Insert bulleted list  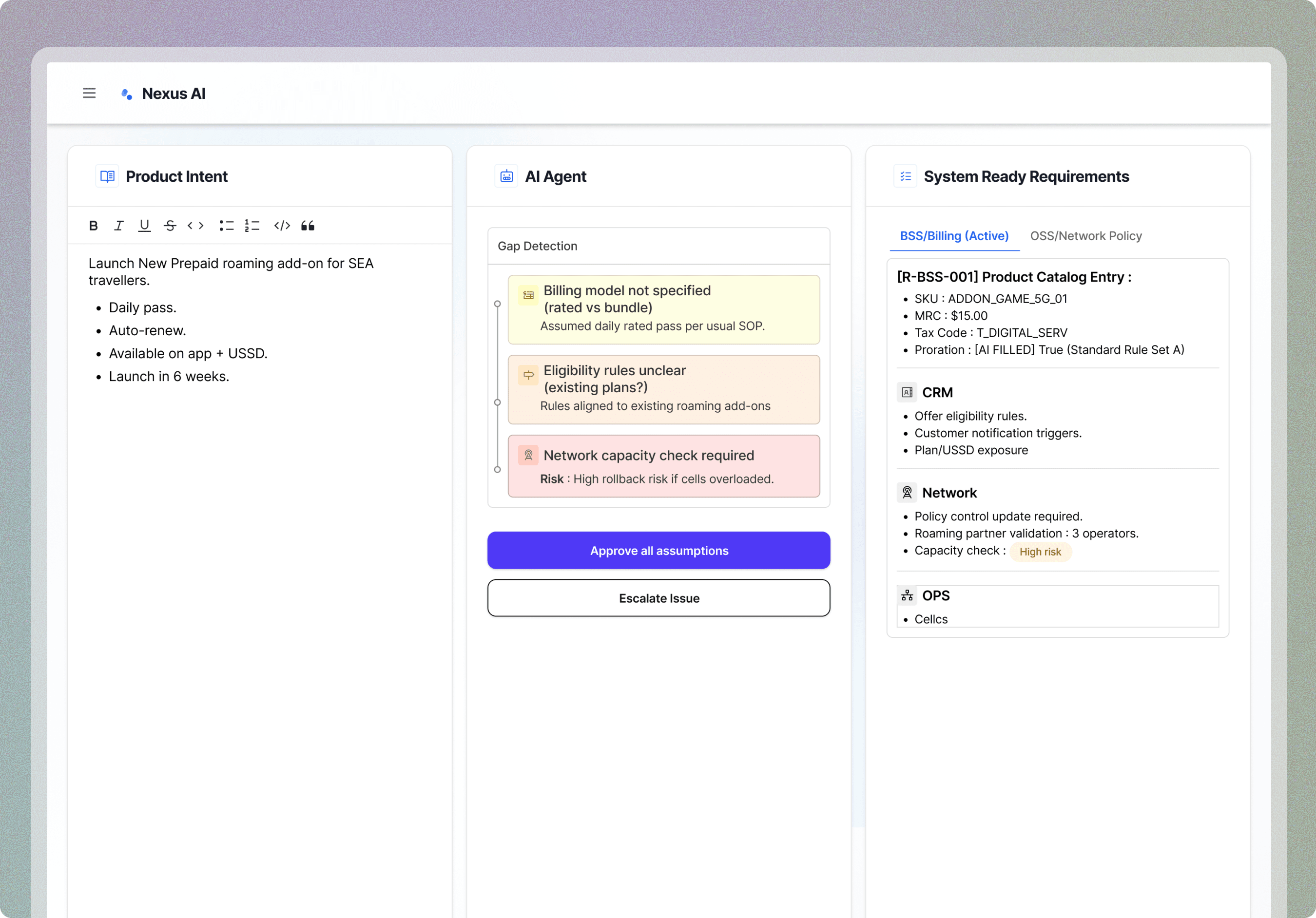(227, 226)
